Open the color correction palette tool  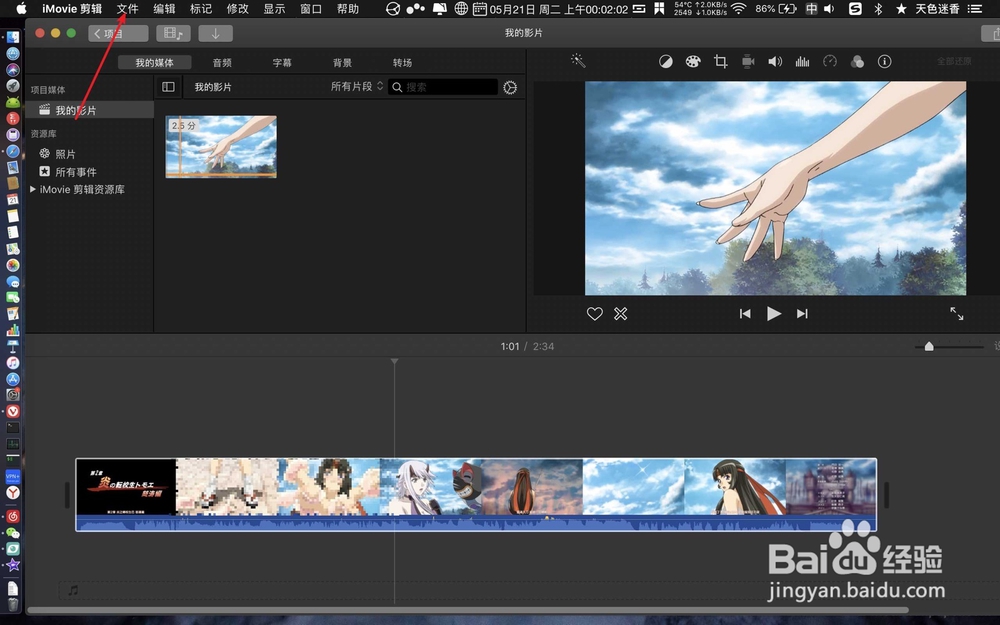click(693, 62)
